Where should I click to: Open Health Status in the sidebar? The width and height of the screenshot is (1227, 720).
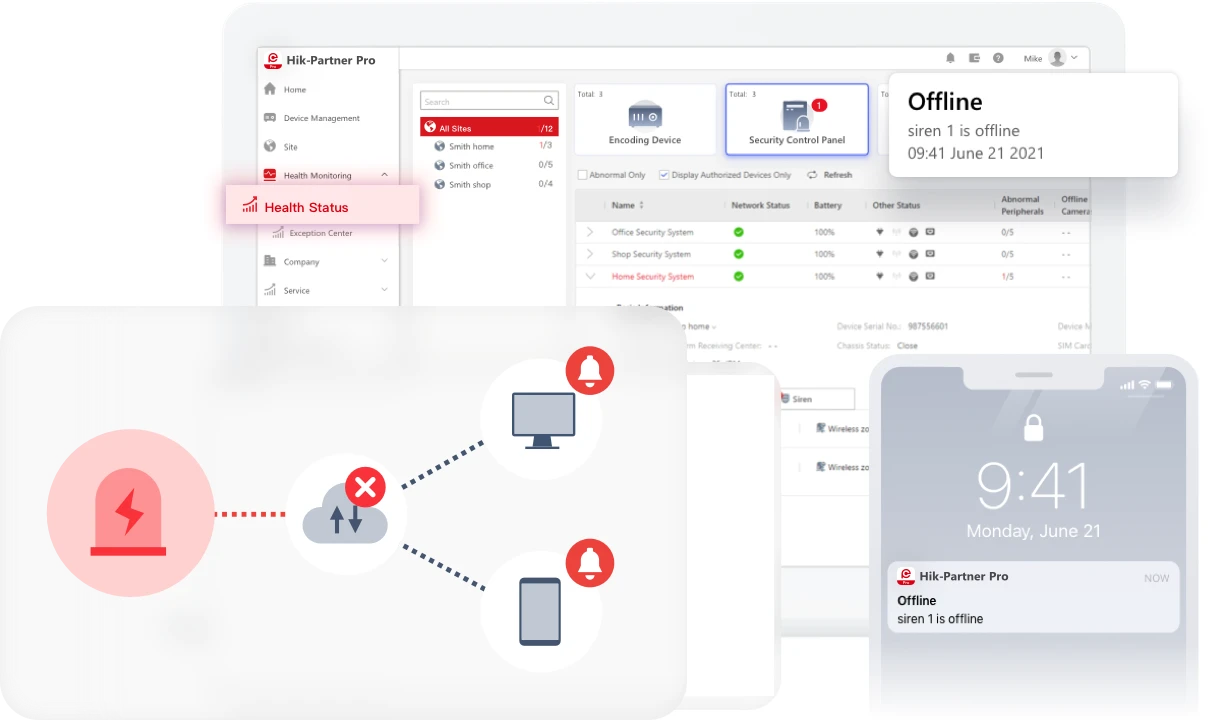click(306, 207)
